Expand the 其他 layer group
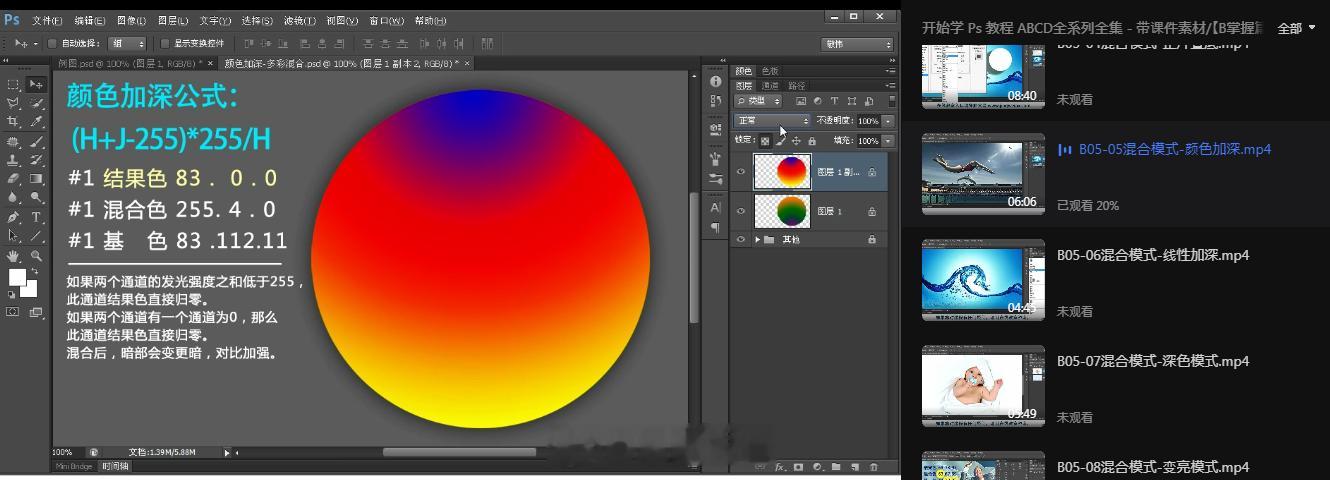This screenshot has width=1330, height=480. click(x=757, y=240)
